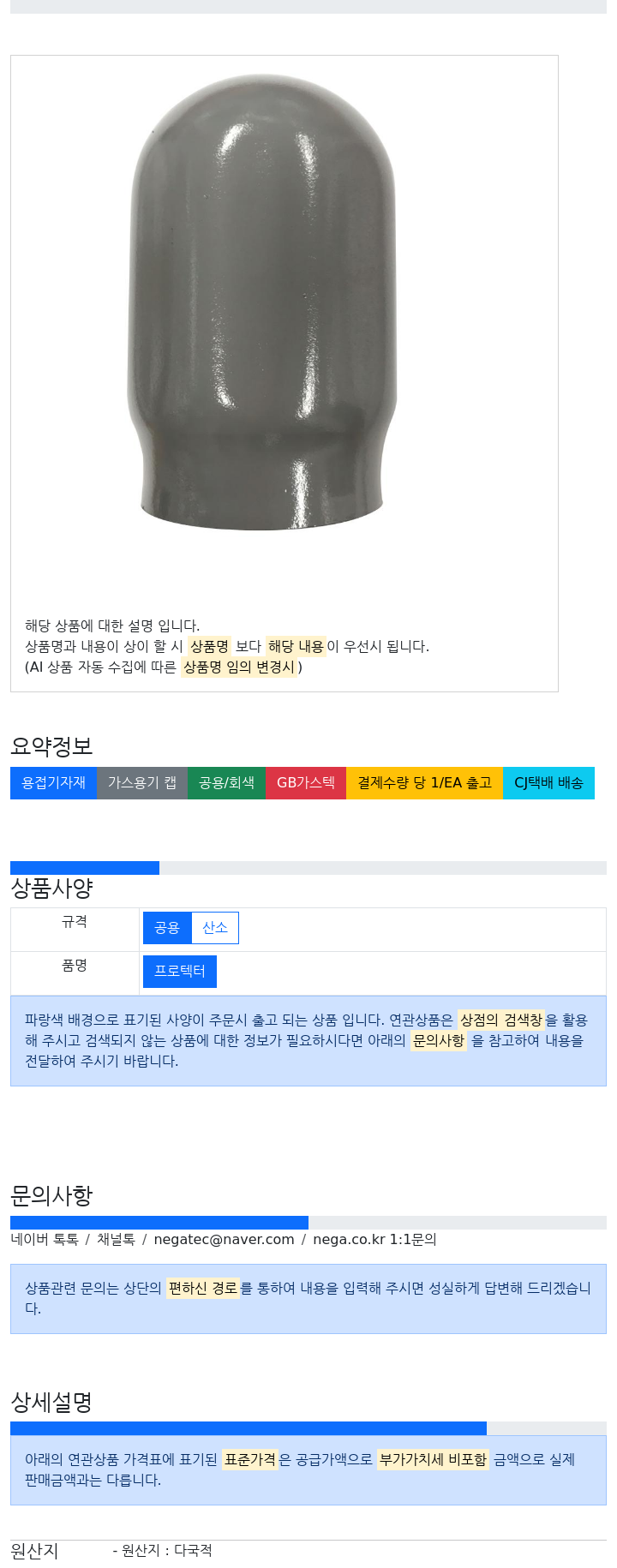Select the 가스용기 캡 gray tag
The image size is (617, 1568).
coord(142,783)
